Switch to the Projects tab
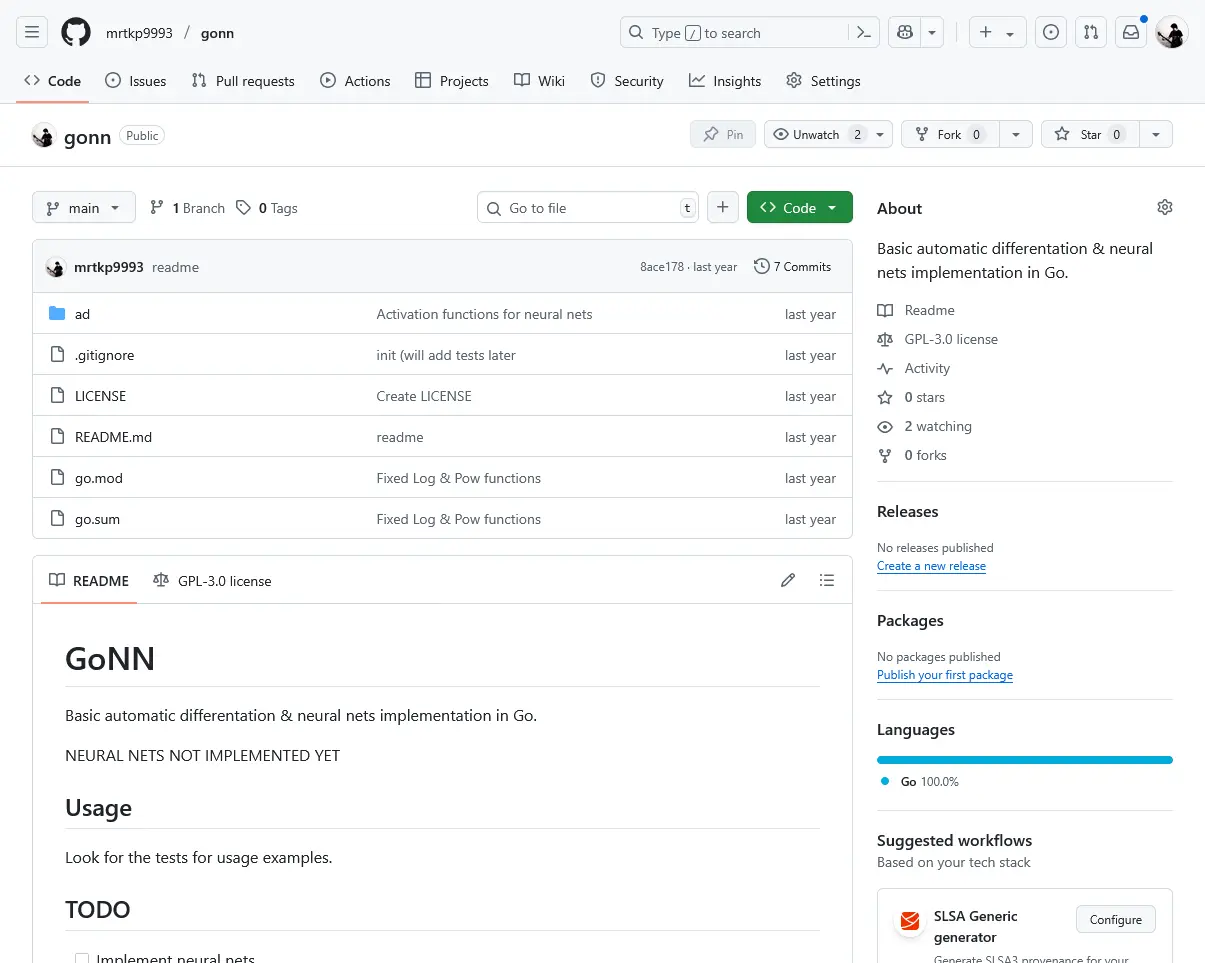This screenshot has width=1205, height=963. tap(452, 81)
